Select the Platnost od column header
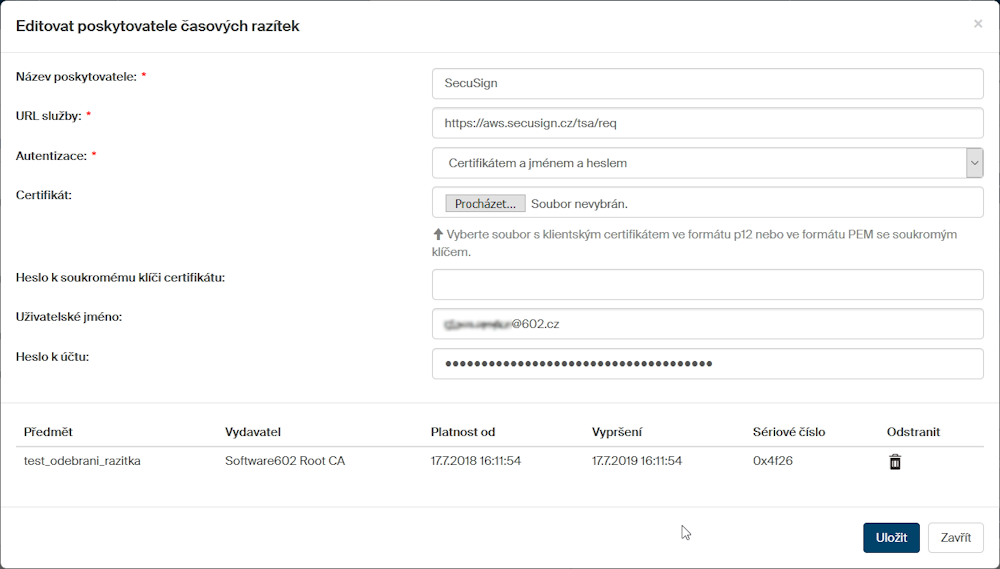The height and width of the screenshot is (569, 1000). [463, 432]
